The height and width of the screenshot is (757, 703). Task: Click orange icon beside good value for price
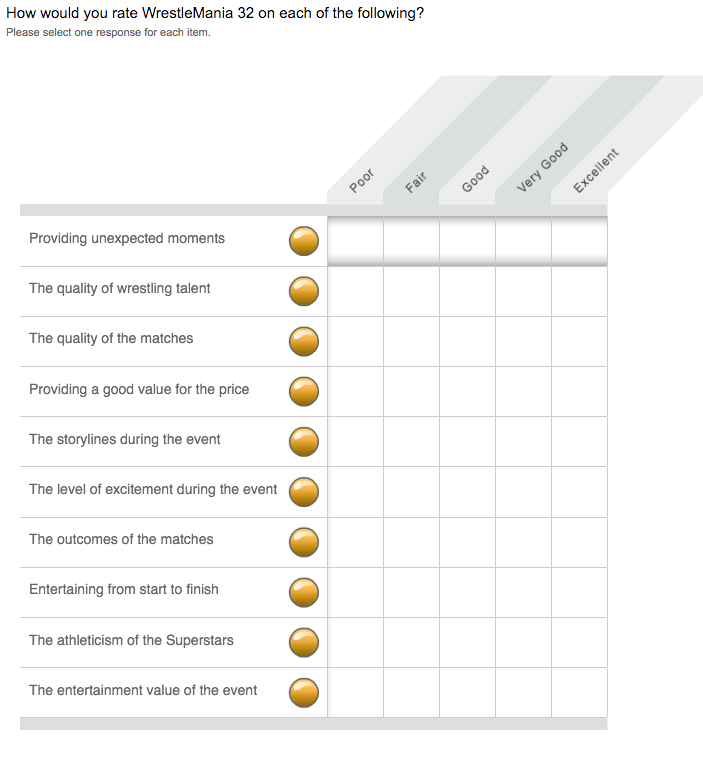304,391
